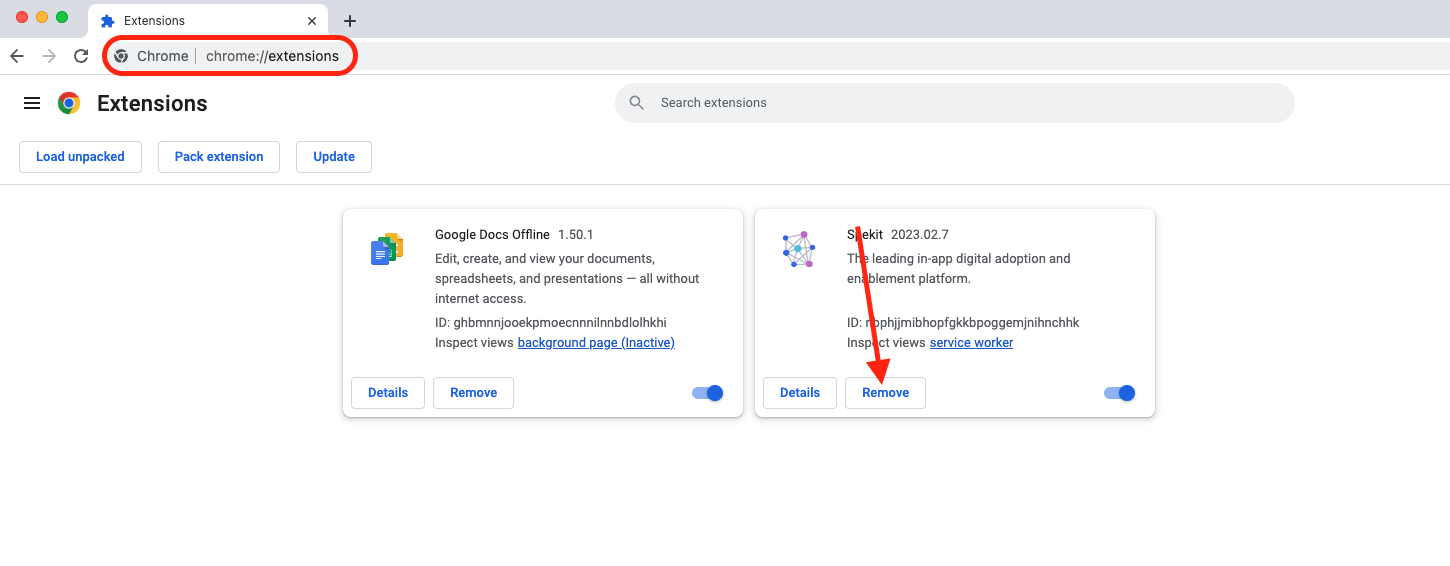
Task: Click the Spekit extension icon
Action: point(798,250)
